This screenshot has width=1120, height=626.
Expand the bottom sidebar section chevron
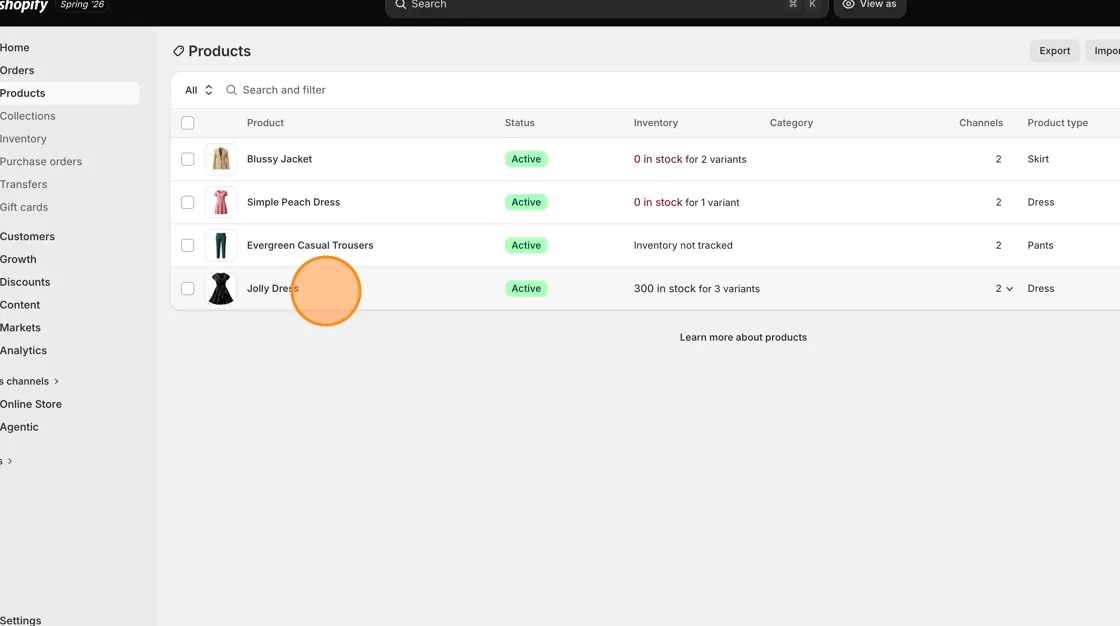click(x=9, y=462)
